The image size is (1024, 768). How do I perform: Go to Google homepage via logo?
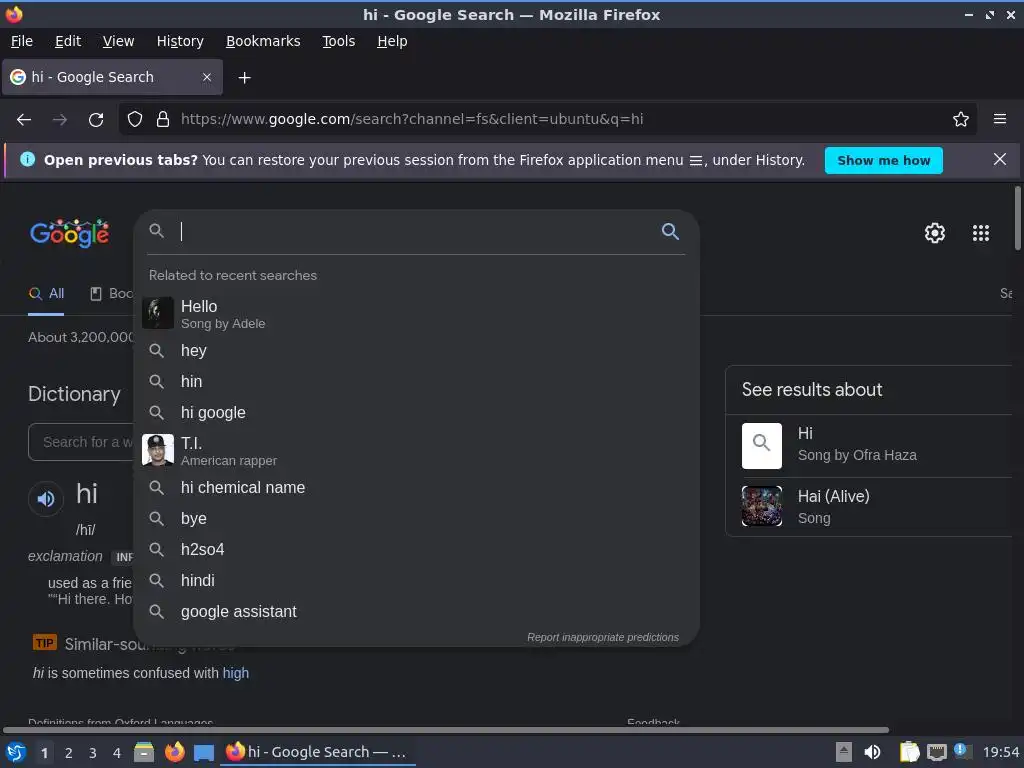[70, 233]
